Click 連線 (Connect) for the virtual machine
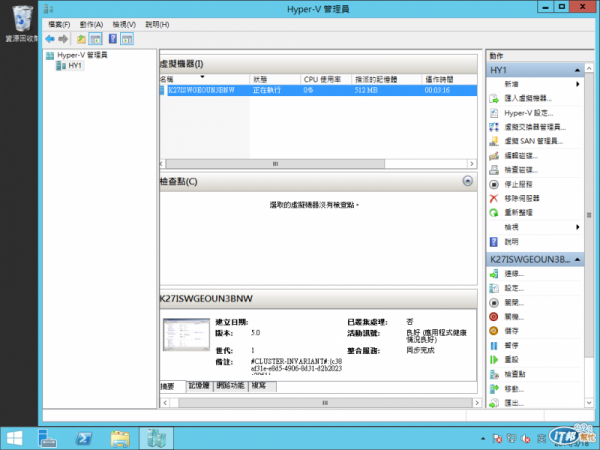 coord(514,274)
